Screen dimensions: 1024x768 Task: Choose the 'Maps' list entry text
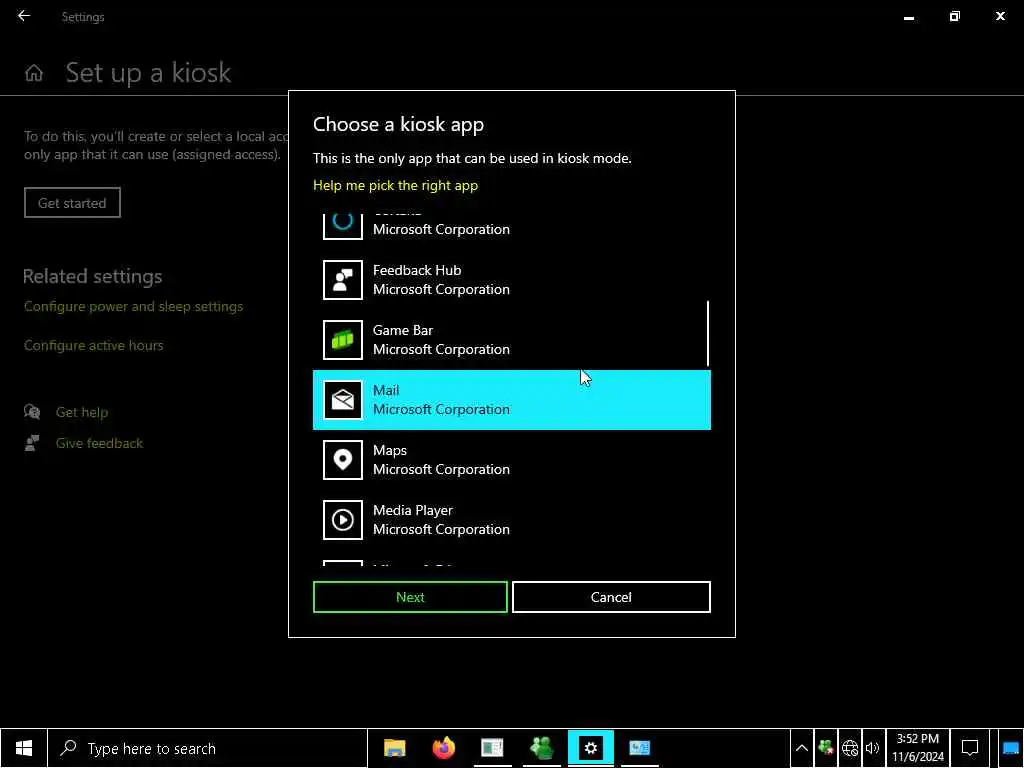coord(390,451)
